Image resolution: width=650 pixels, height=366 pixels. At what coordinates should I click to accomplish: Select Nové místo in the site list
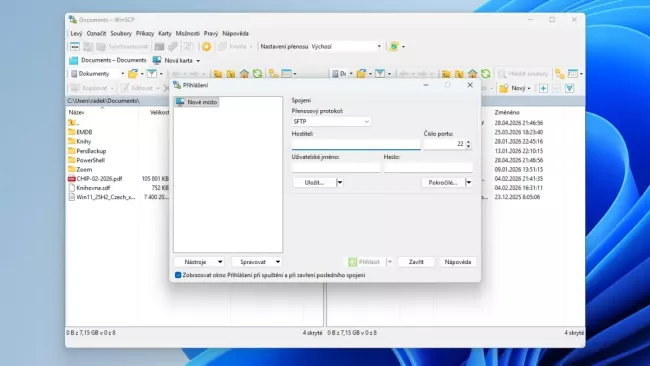(x=196, y=102)
